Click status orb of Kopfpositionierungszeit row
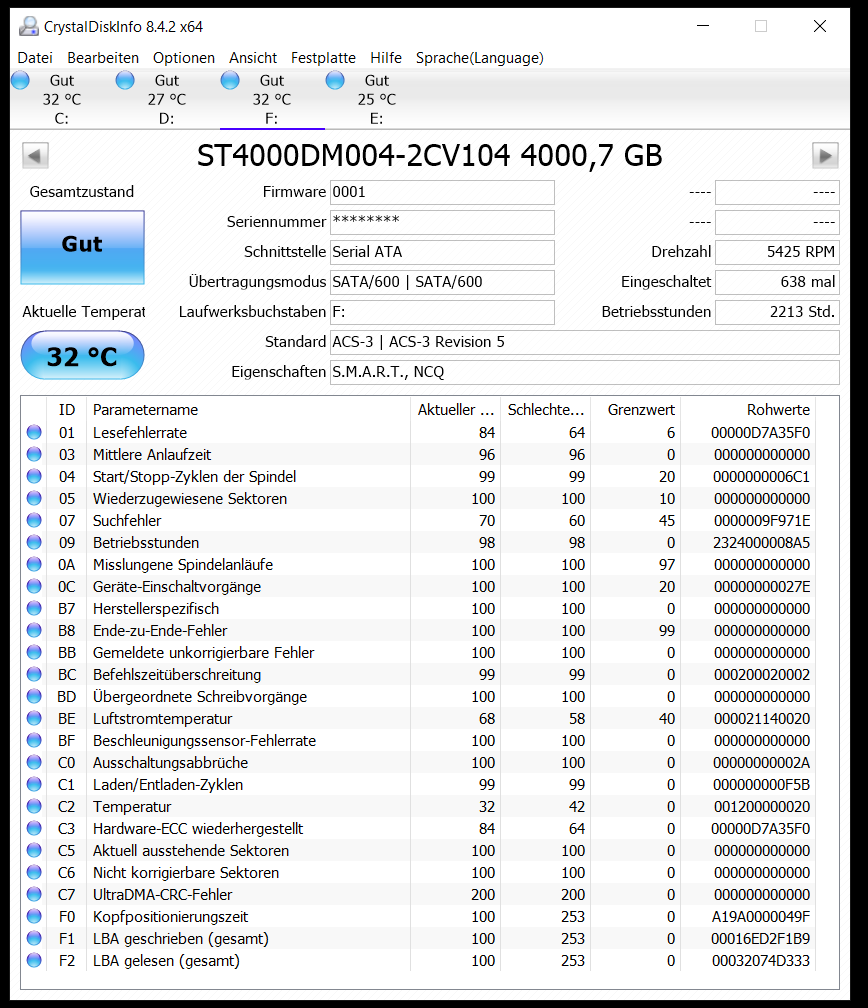Screen dimensions: 868x1008 tap(34, 916)
